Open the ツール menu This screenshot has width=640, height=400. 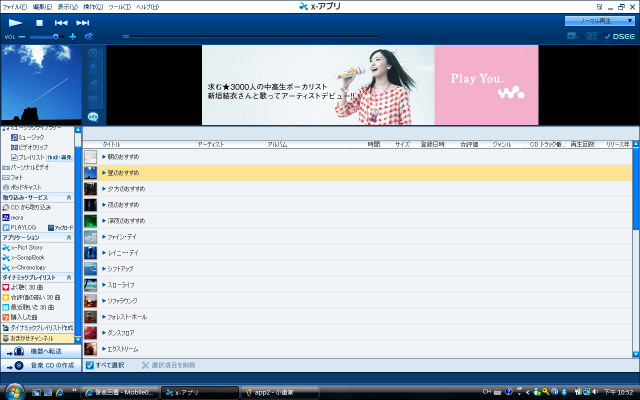119,7
